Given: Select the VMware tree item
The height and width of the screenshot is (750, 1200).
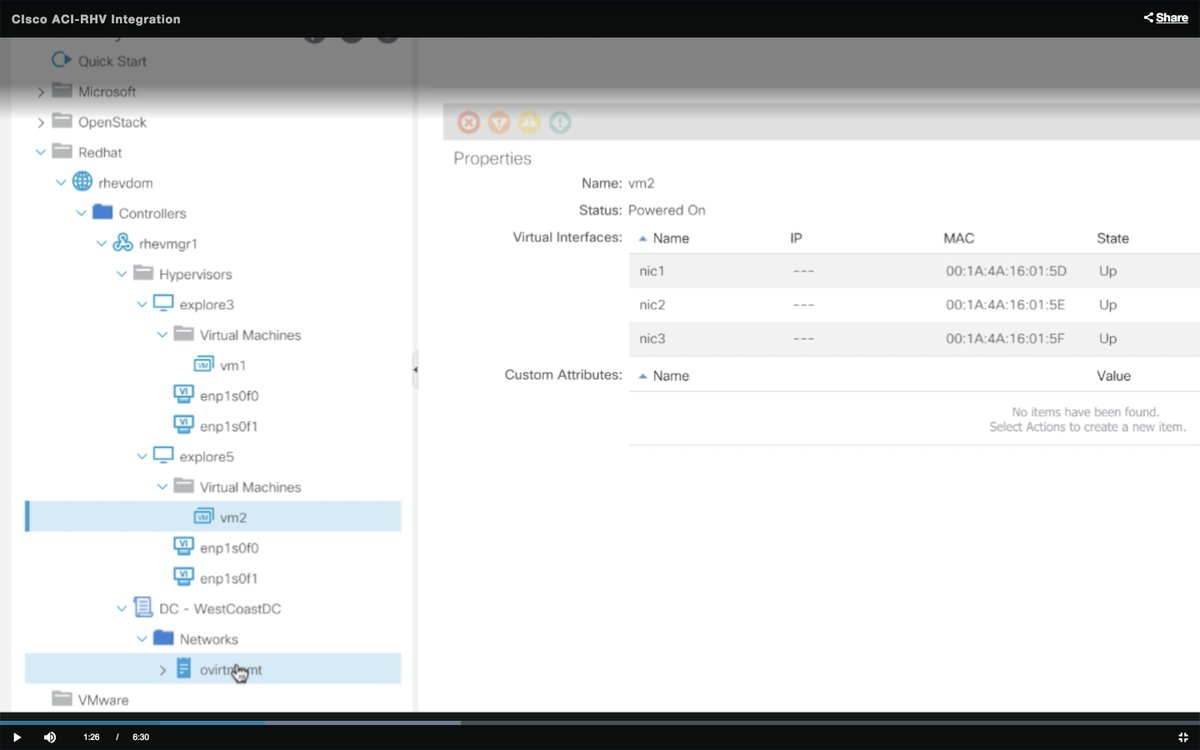Looking at the screenshot, I should pos(104,700).
